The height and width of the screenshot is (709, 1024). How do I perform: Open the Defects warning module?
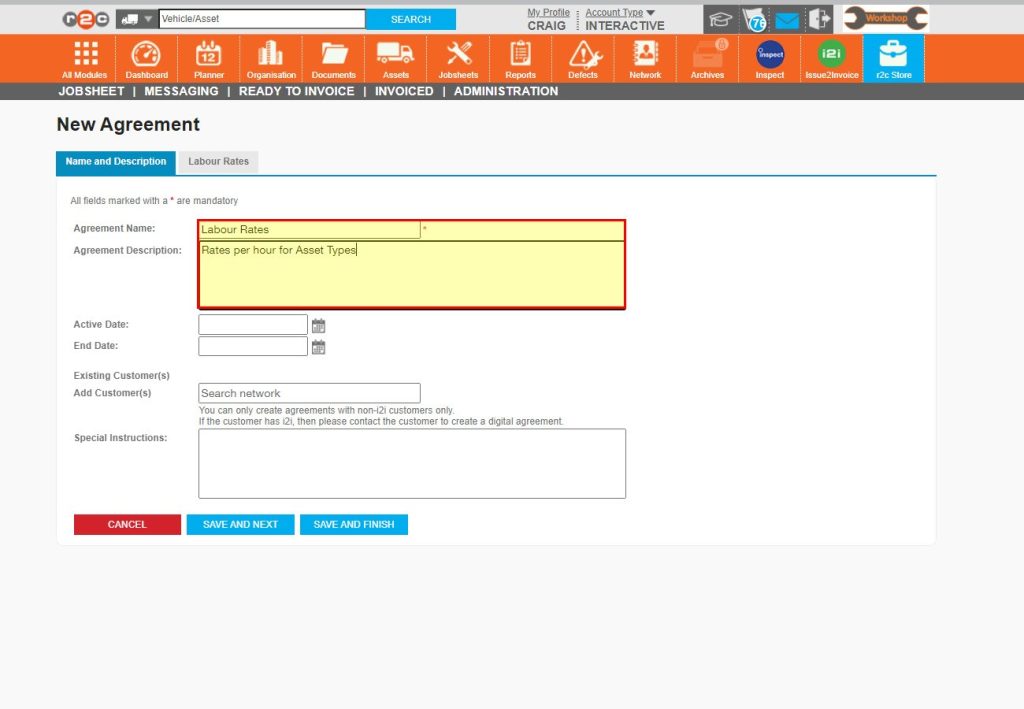point(583,59)
